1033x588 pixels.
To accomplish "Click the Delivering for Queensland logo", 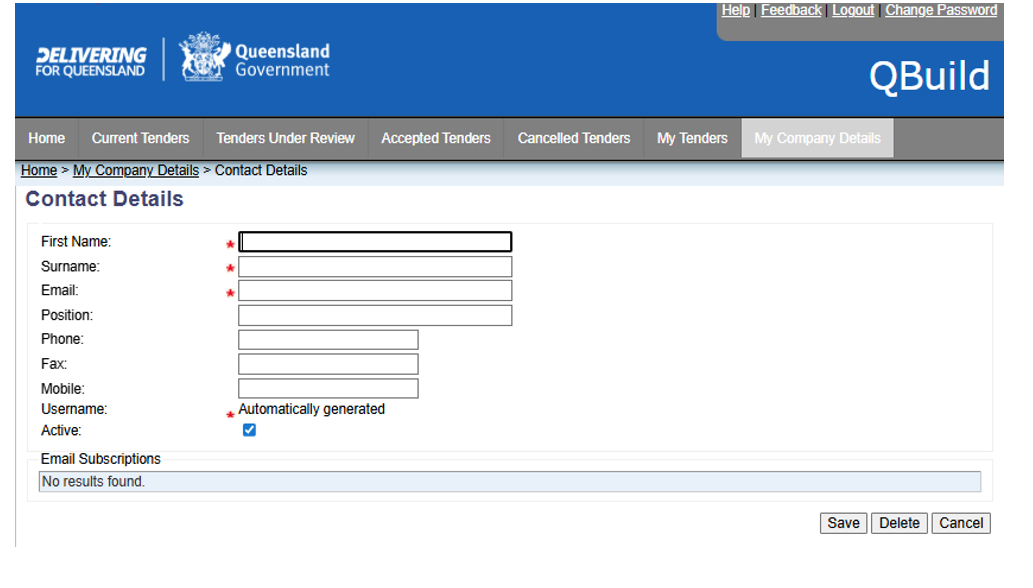I will click(90, 61).
